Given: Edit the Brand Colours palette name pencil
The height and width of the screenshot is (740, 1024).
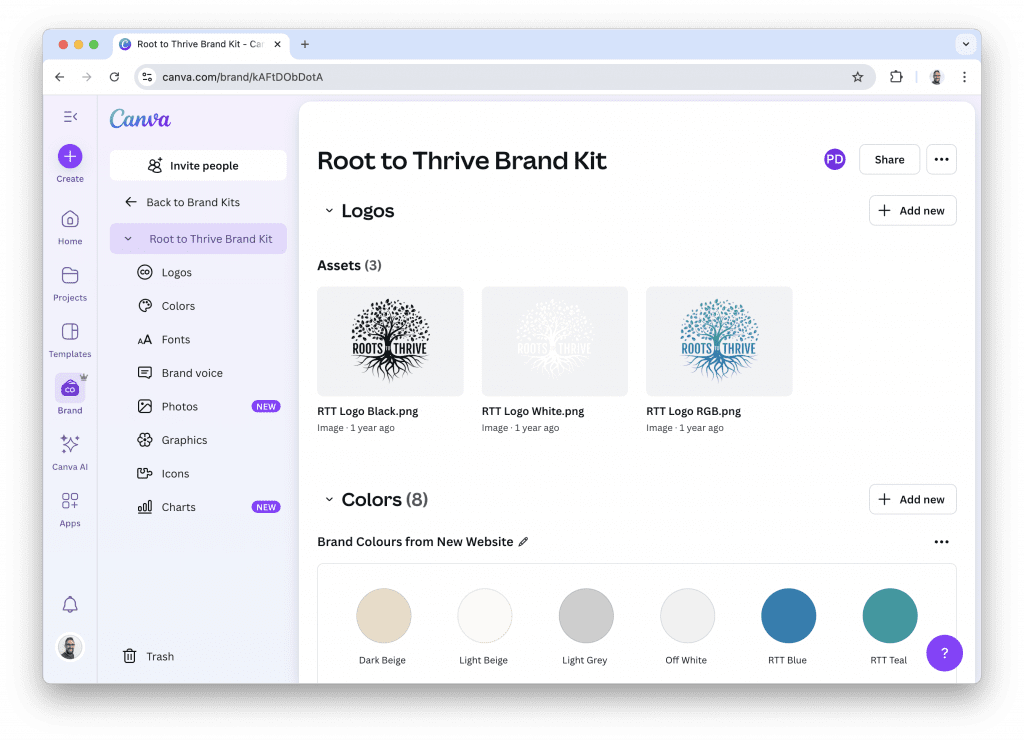Looking at the screenshot, I should click(523, 542).
